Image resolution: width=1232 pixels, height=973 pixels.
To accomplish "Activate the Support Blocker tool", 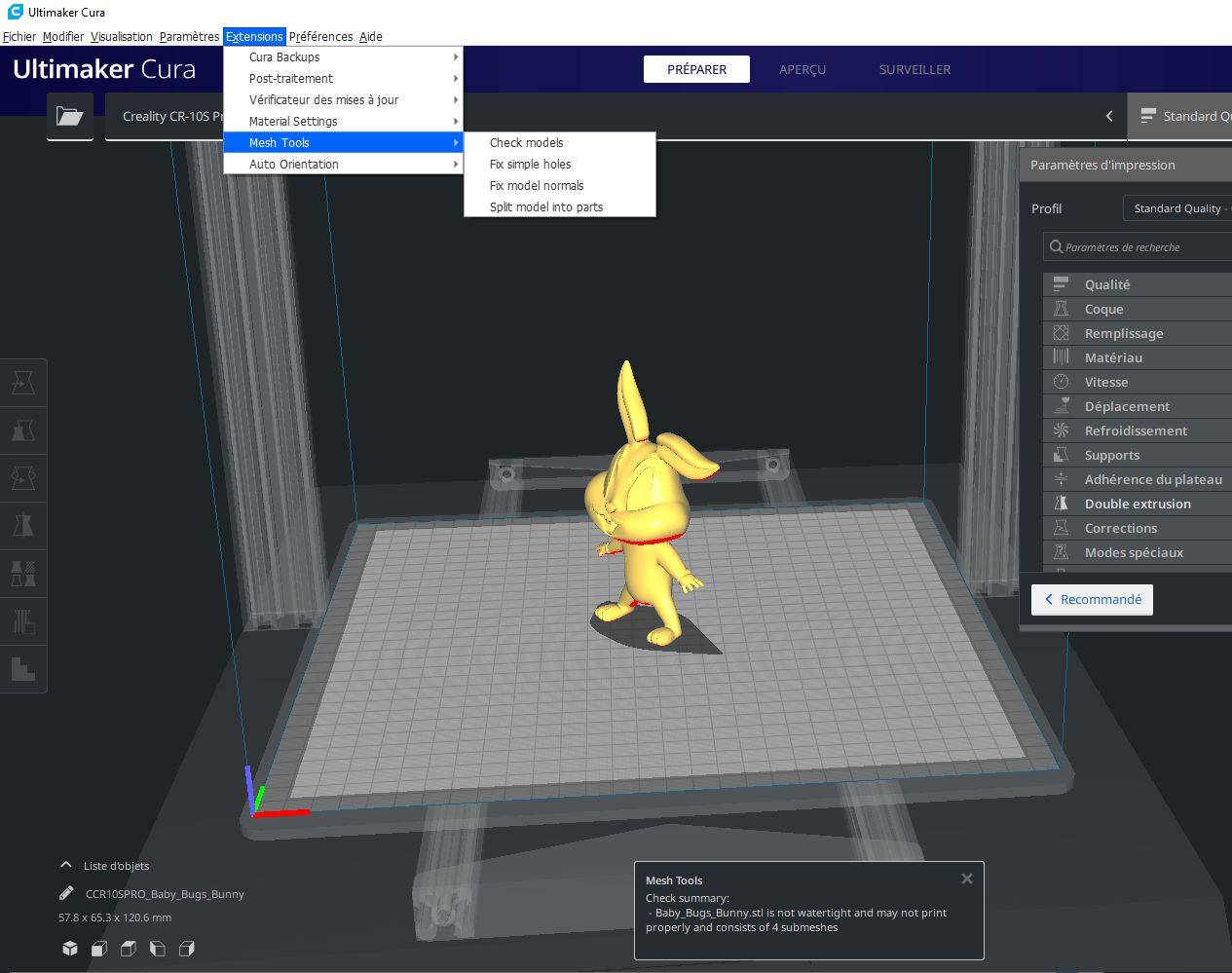I will (x=23, y=620).
